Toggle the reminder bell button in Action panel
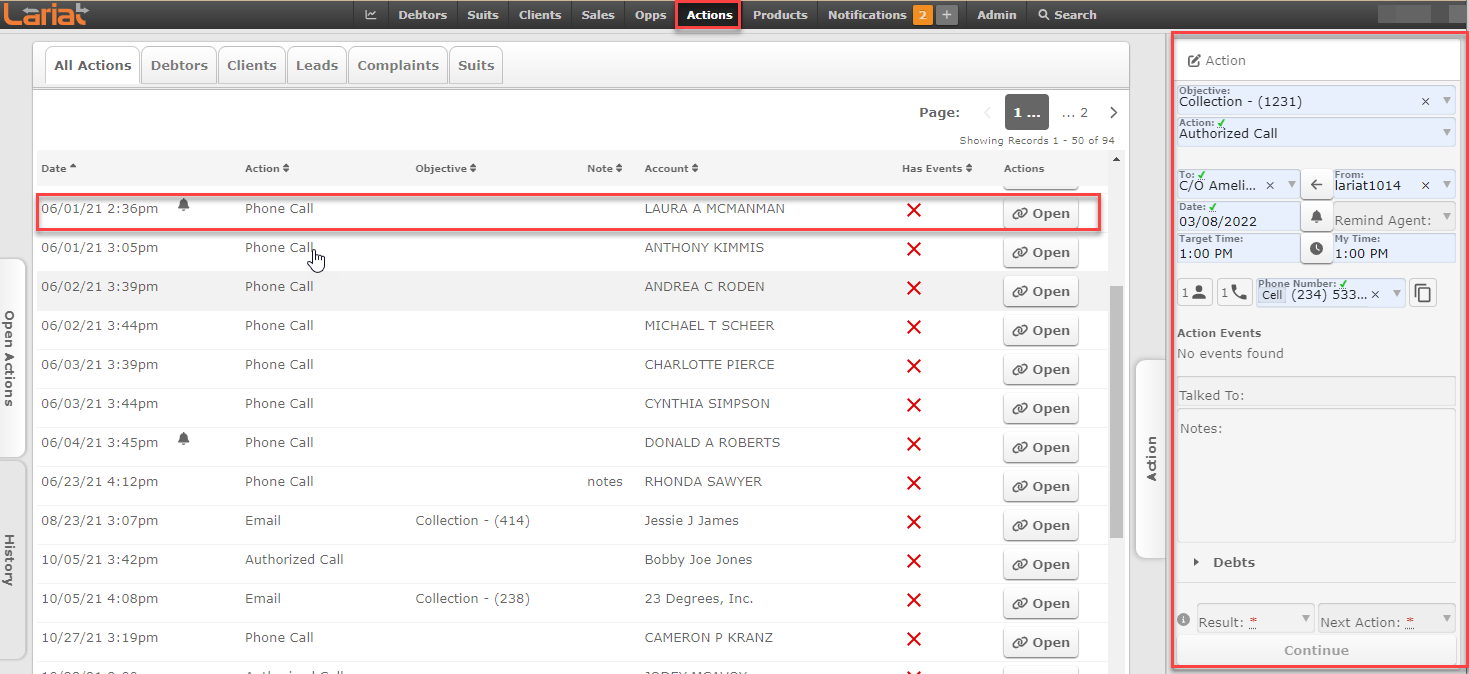 (1316, 216)
